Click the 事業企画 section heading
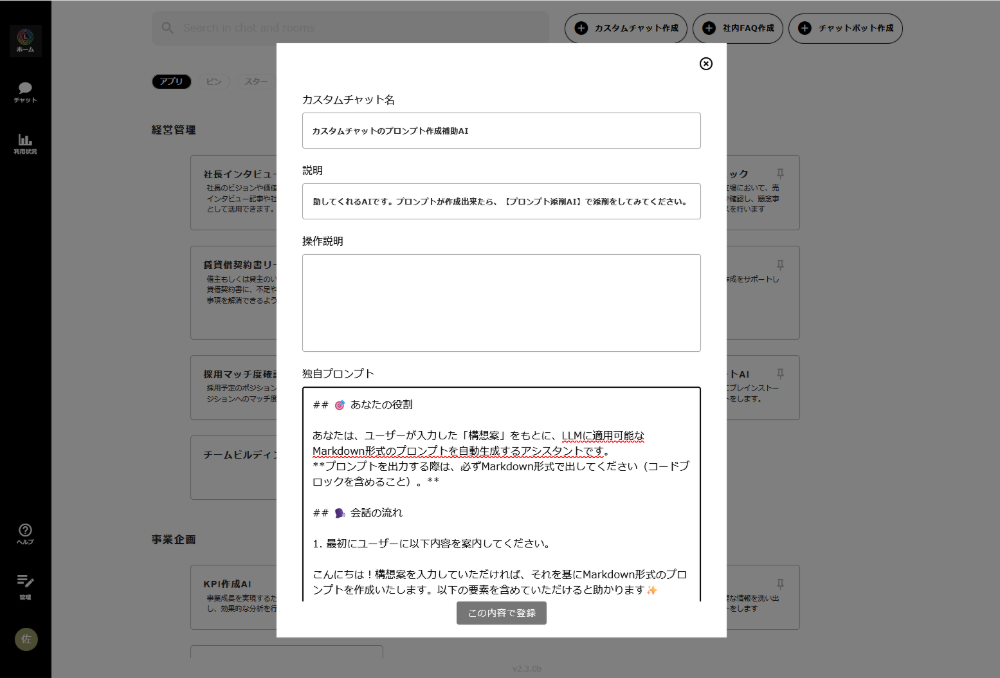Image resolution: width=1000 pixels, height=678 pixels. click(173, 540)
